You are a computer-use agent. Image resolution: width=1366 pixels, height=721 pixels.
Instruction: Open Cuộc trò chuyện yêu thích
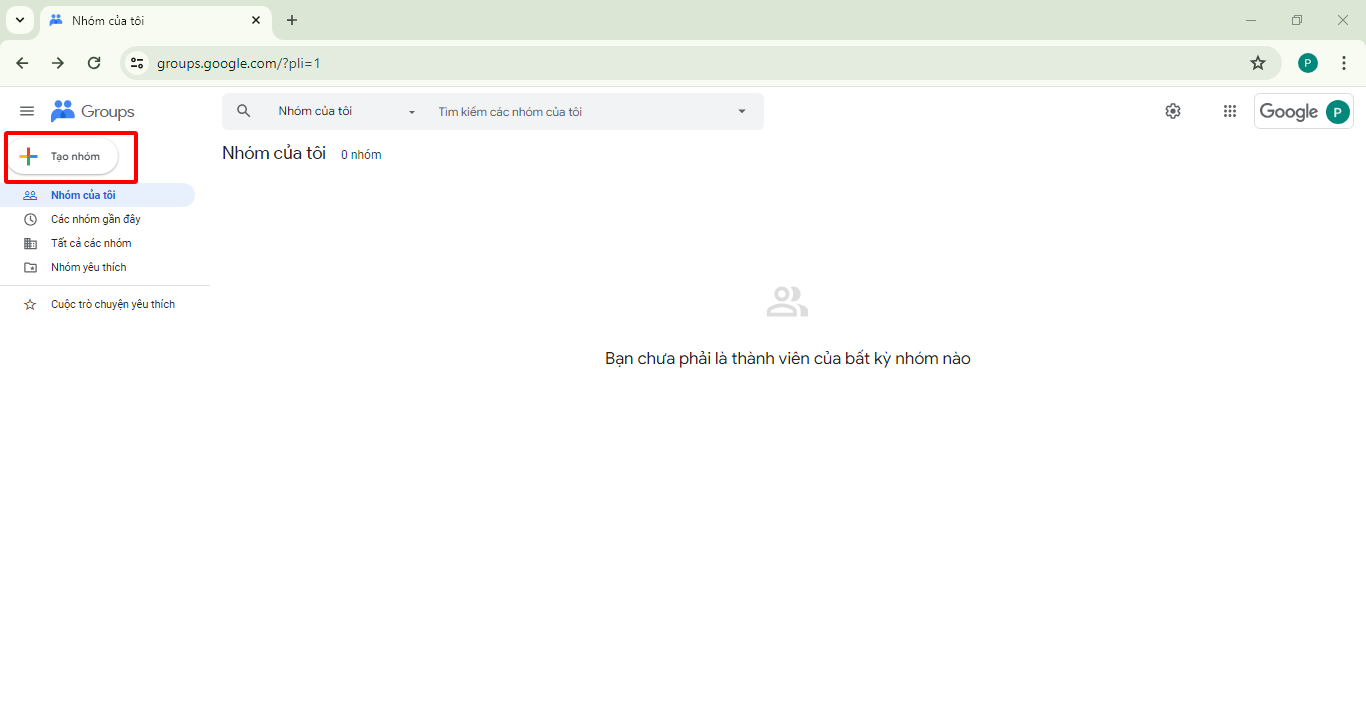112,304
